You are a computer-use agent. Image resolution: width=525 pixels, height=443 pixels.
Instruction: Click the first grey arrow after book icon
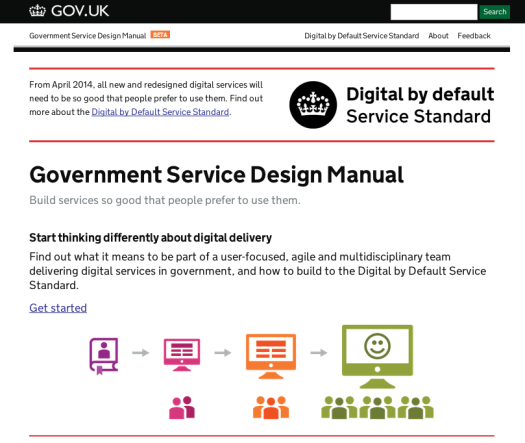[x=141, y=353]
